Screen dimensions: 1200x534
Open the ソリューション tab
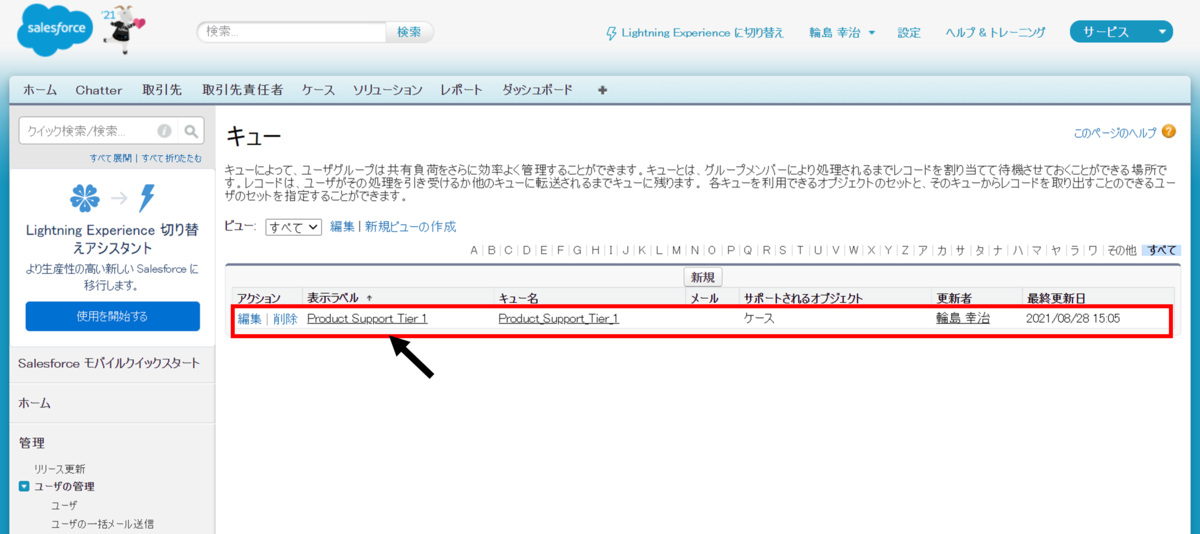pyautogui.click(x=388, y=90)
